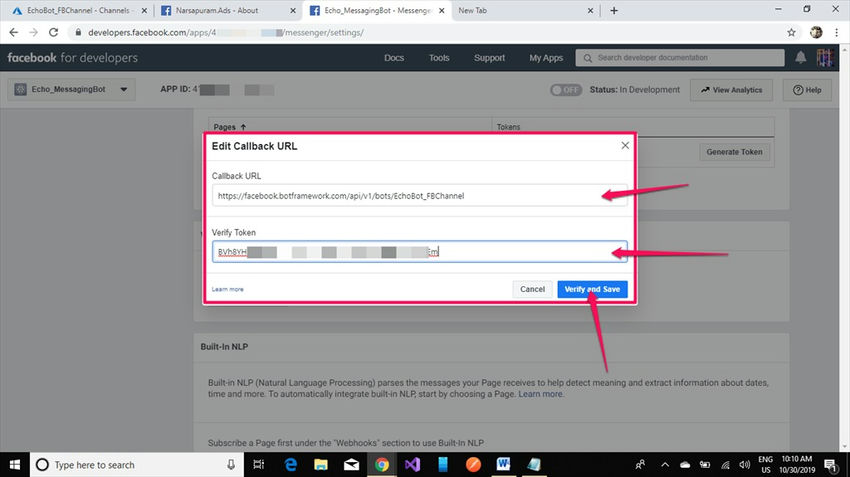Open the Windows Start menu
The image size is (850, 477).
[15, 465]
